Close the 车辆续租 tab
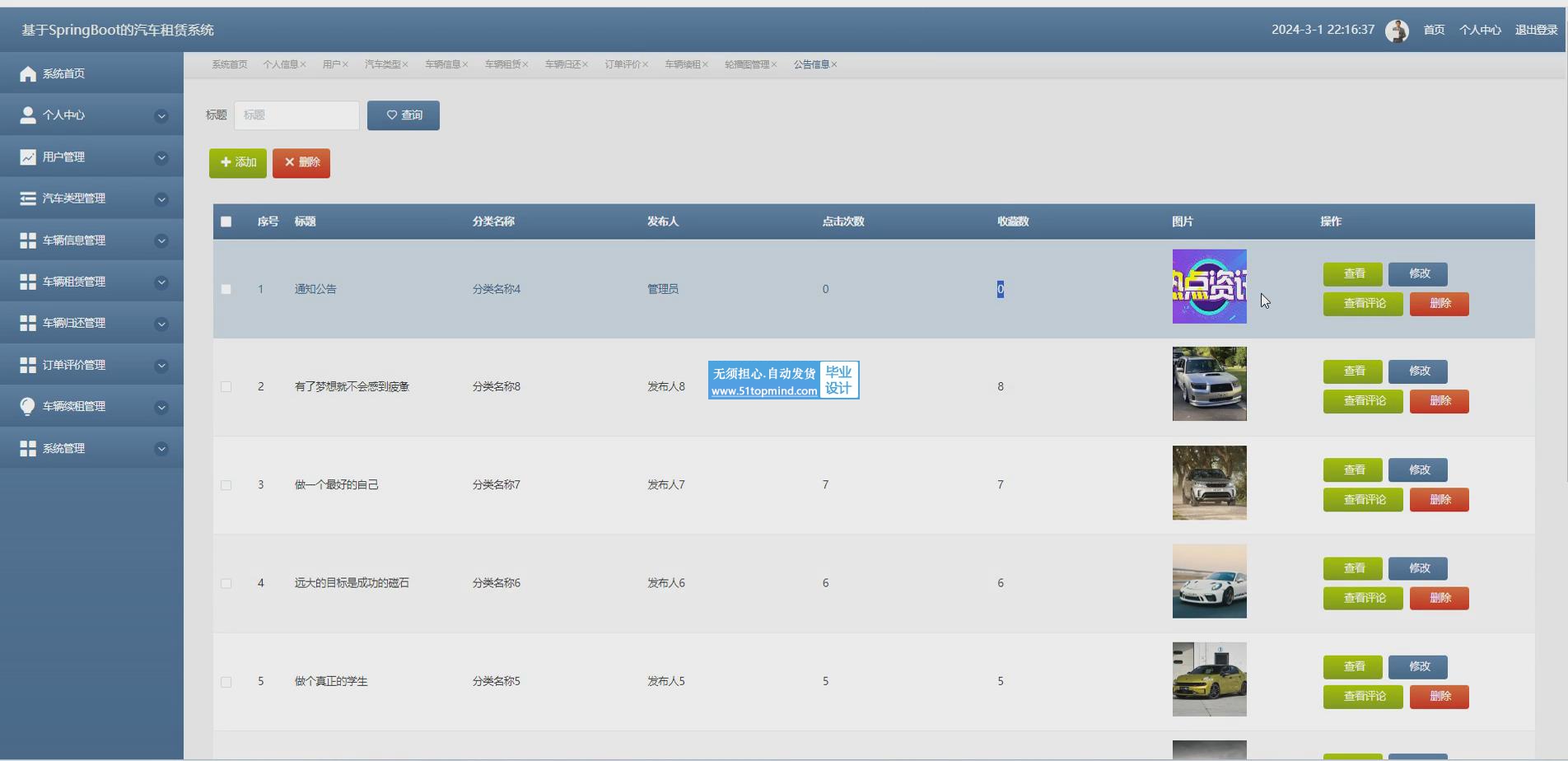This screenshot has height=761, width=1568. click(705, 64)
